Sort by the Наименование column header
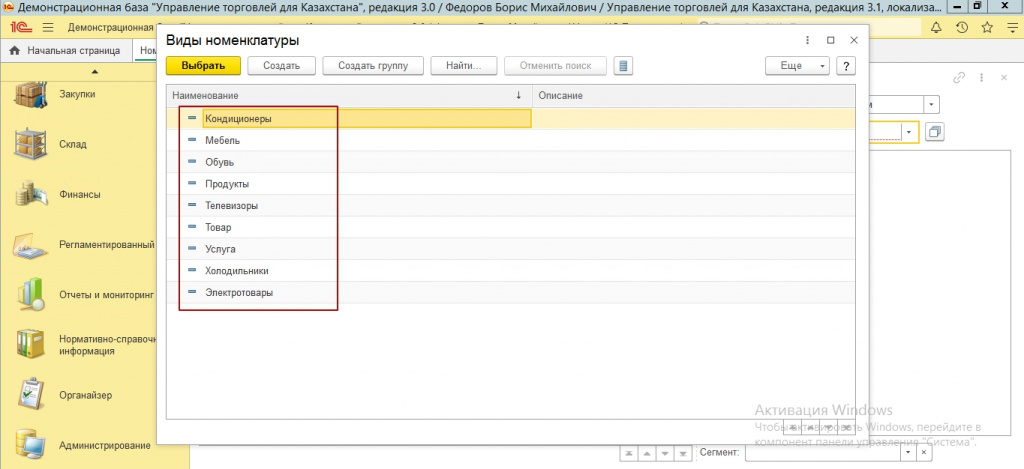The height and width of the screenshot is (469, 1024). (349, 95)
